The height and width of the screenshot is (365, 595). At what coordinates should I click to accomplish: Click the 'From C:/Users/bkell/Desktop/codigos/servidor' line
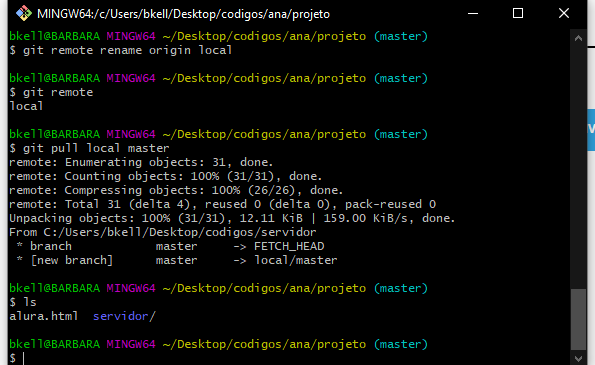point(162,232)
